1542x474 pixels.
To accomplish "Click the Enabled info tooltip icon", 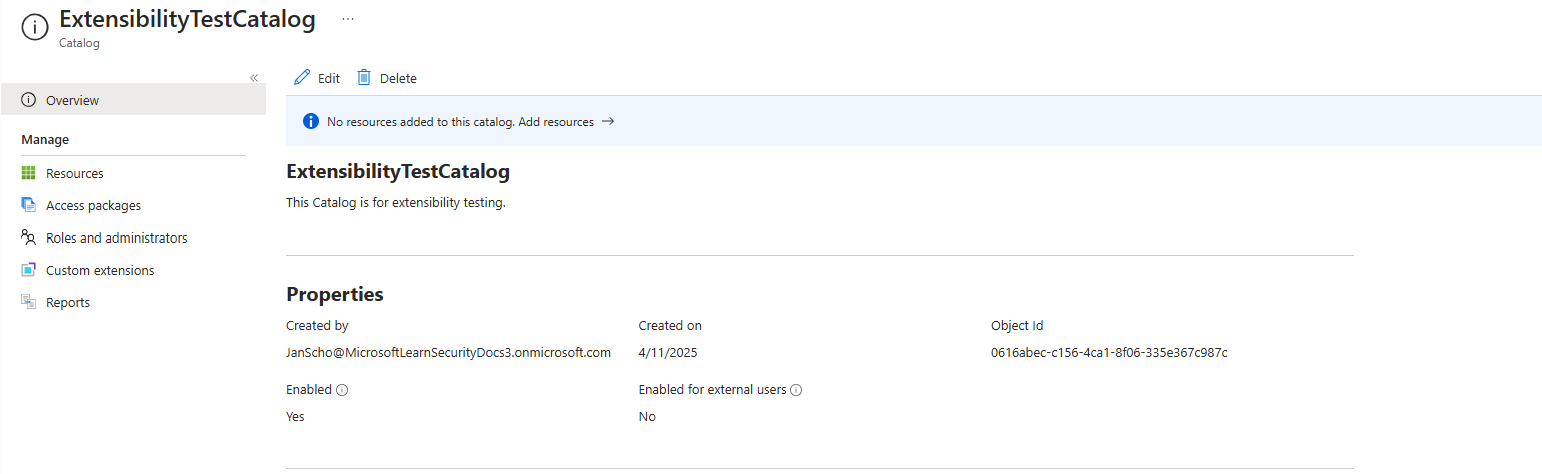I will (342, 390).
